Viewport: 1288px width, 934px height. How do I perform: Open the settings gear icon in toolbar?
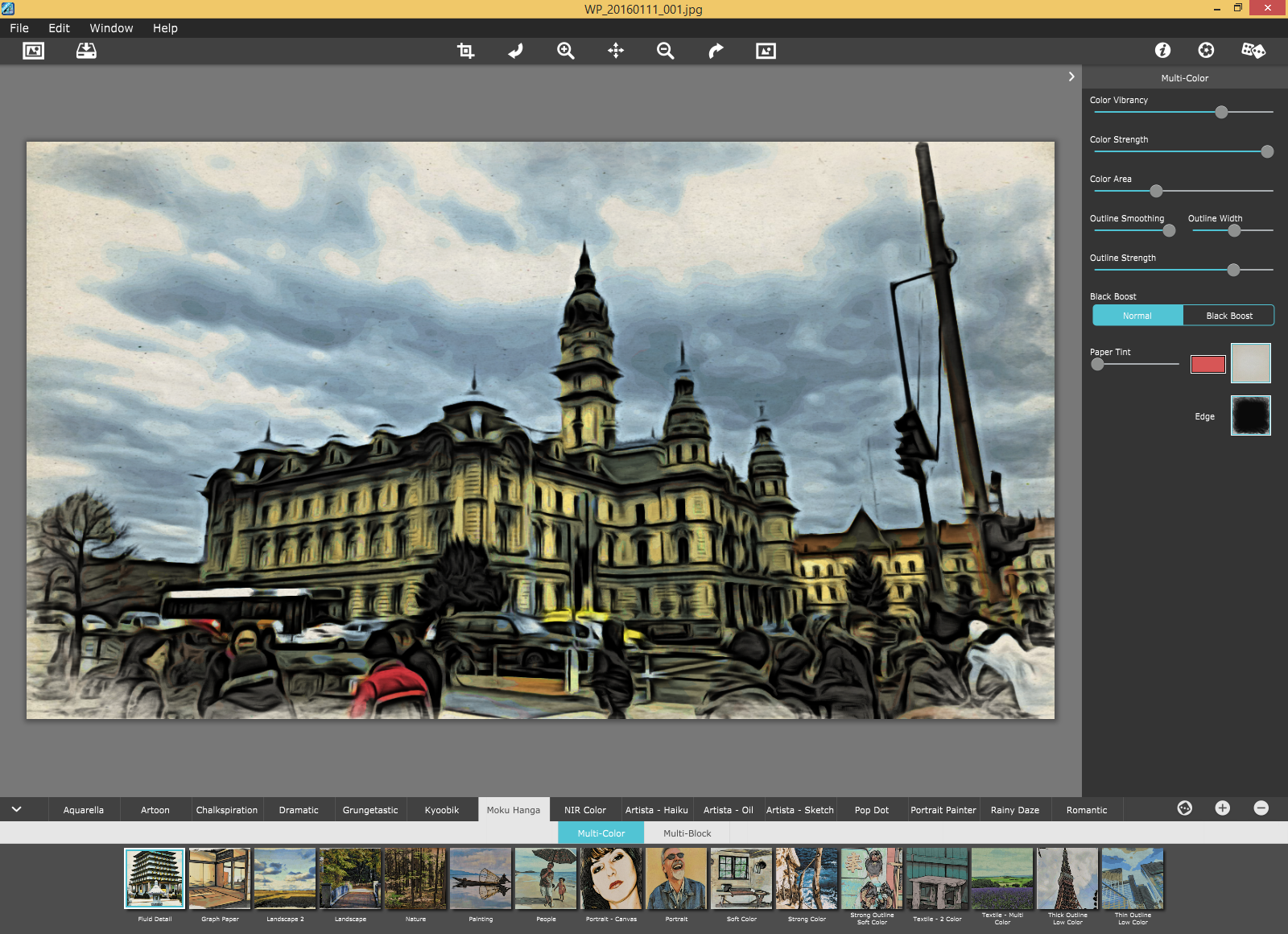(x=1206, y=50)
